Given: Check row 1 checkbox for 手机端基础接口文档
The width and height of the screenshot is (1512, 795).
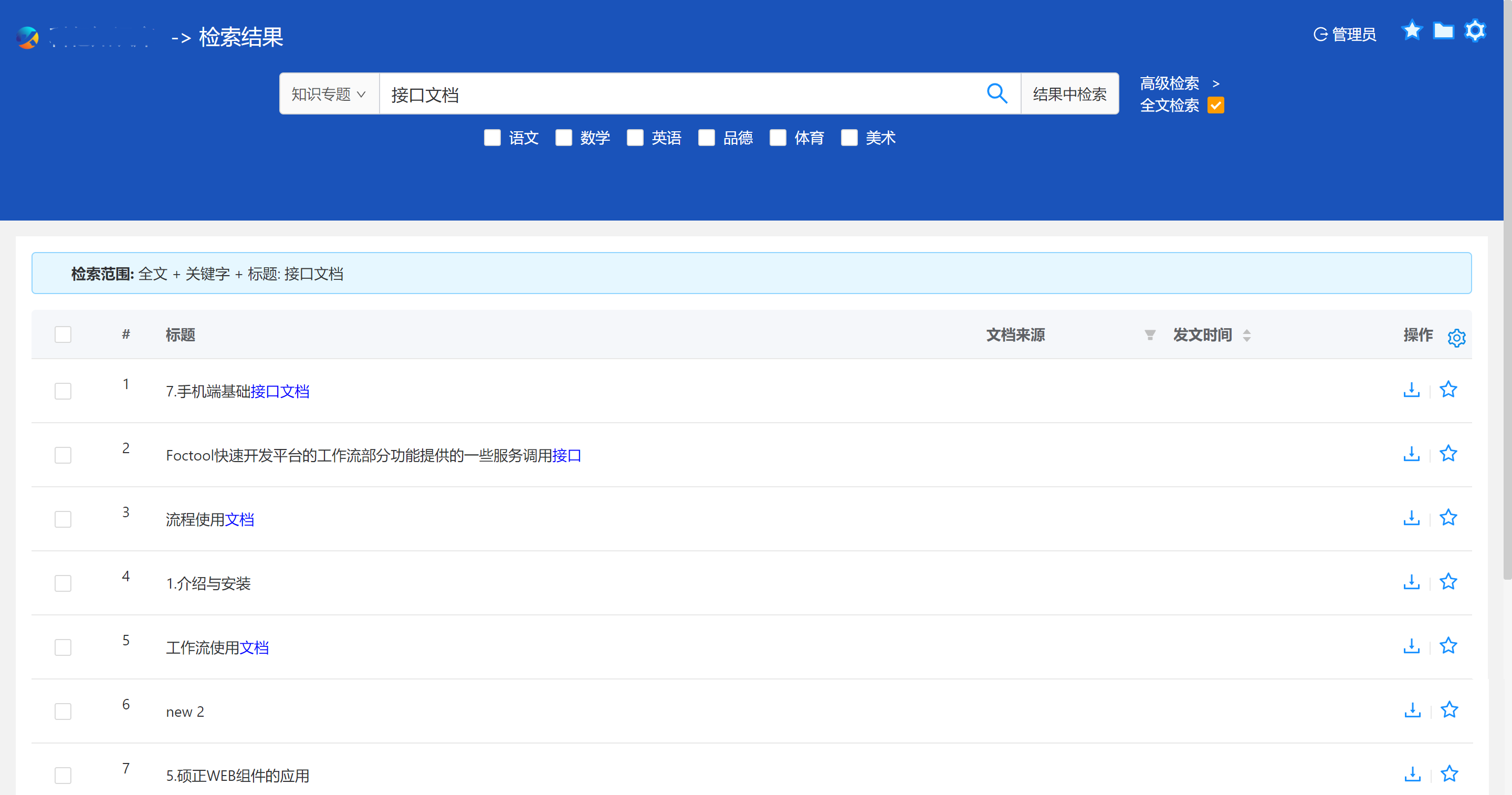Looking at the screenshot, I should pyautogui.click(x=63, y=391).
